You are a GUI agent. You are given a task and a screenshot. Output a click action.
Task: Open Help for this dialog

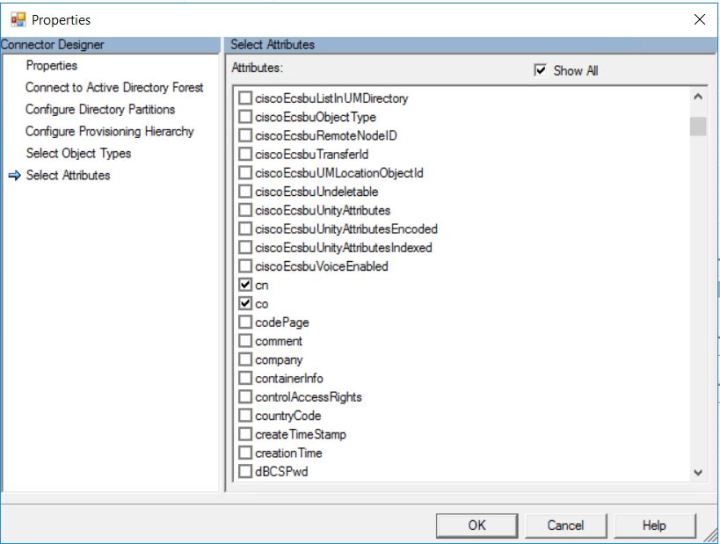[654, 525]
